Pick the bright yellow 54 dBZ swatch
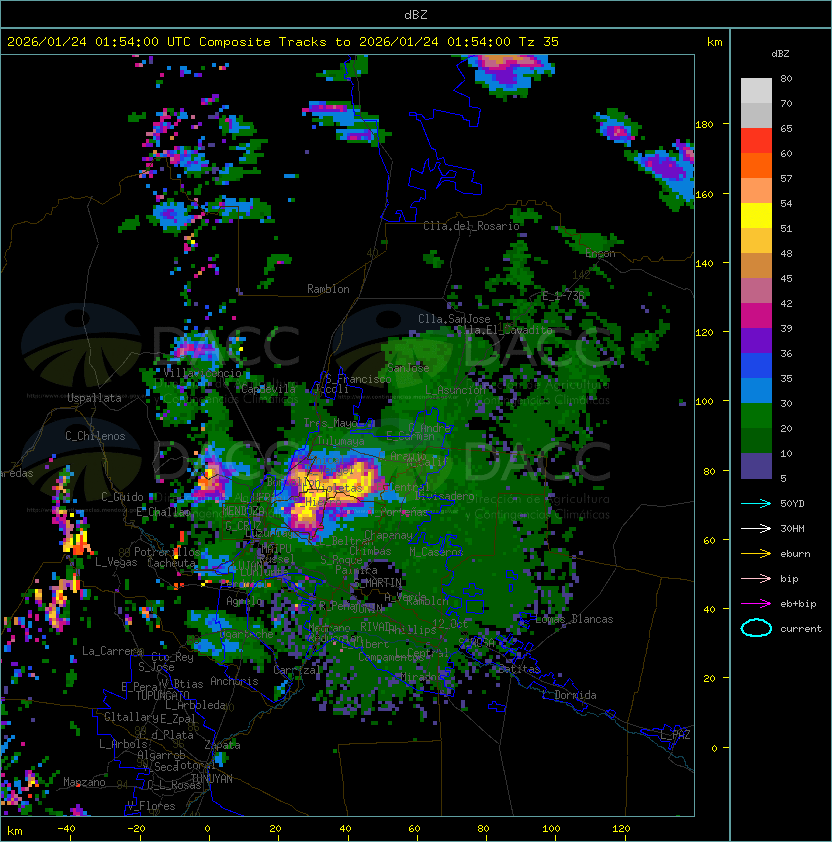 tap(756, 216)
